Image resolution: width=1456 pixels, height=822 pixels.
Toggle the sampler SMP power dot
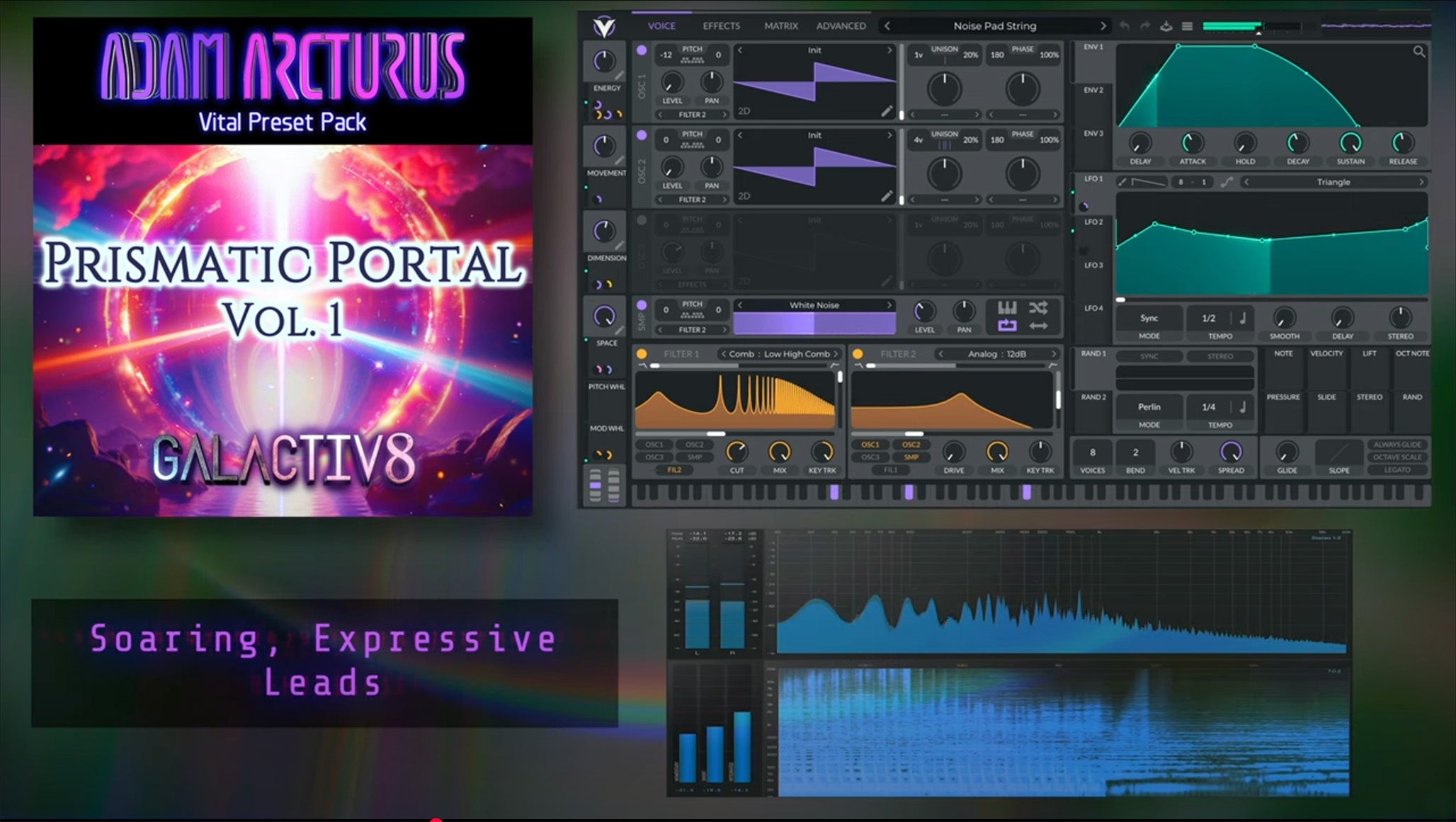tap(642, 305)
